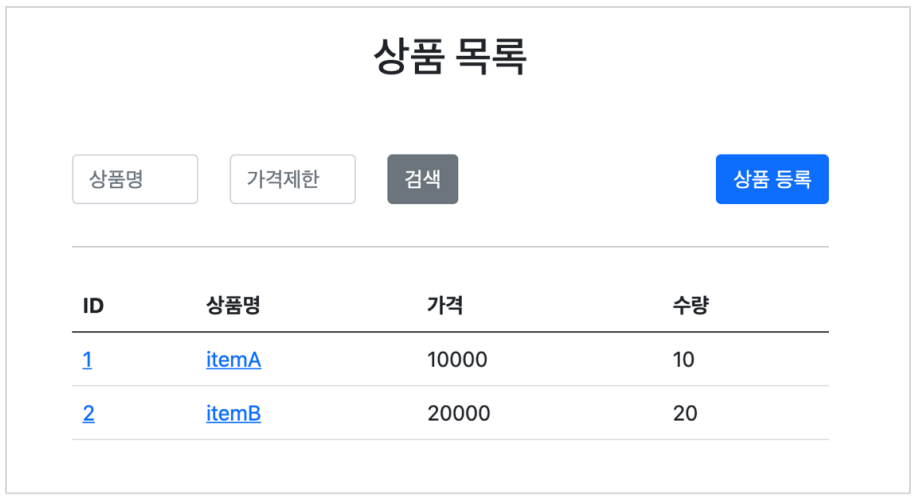Select the 10000 price cell
917x500 pixels.
coord(457,360)
